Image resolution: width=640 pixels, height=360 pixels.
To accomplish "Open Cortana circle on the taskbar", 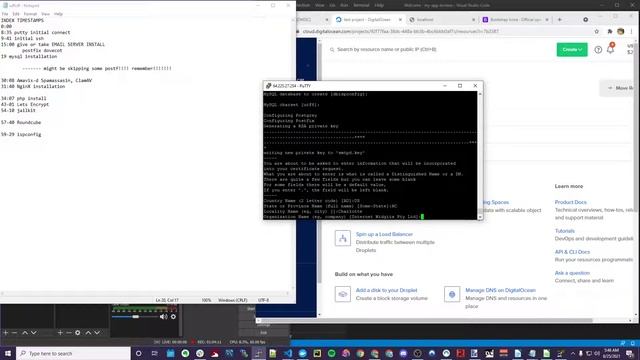I will point(138,353).
